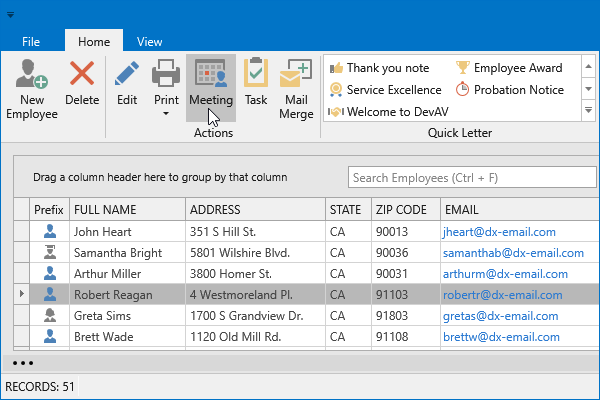
Task: Focus the Search Employees field
Action: 472,178
